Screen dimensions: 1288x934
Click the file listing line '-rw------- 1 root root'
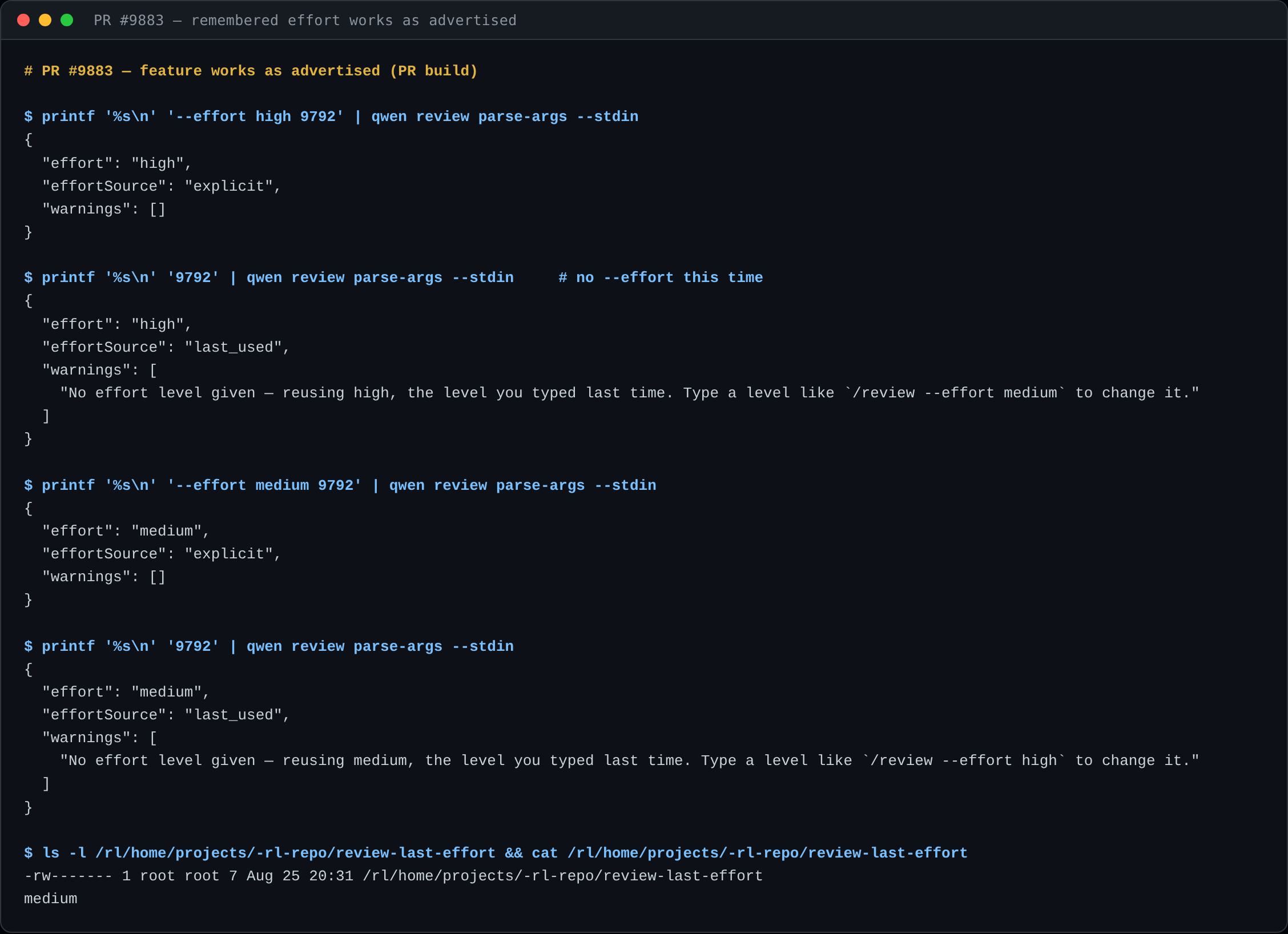point(393,876)
